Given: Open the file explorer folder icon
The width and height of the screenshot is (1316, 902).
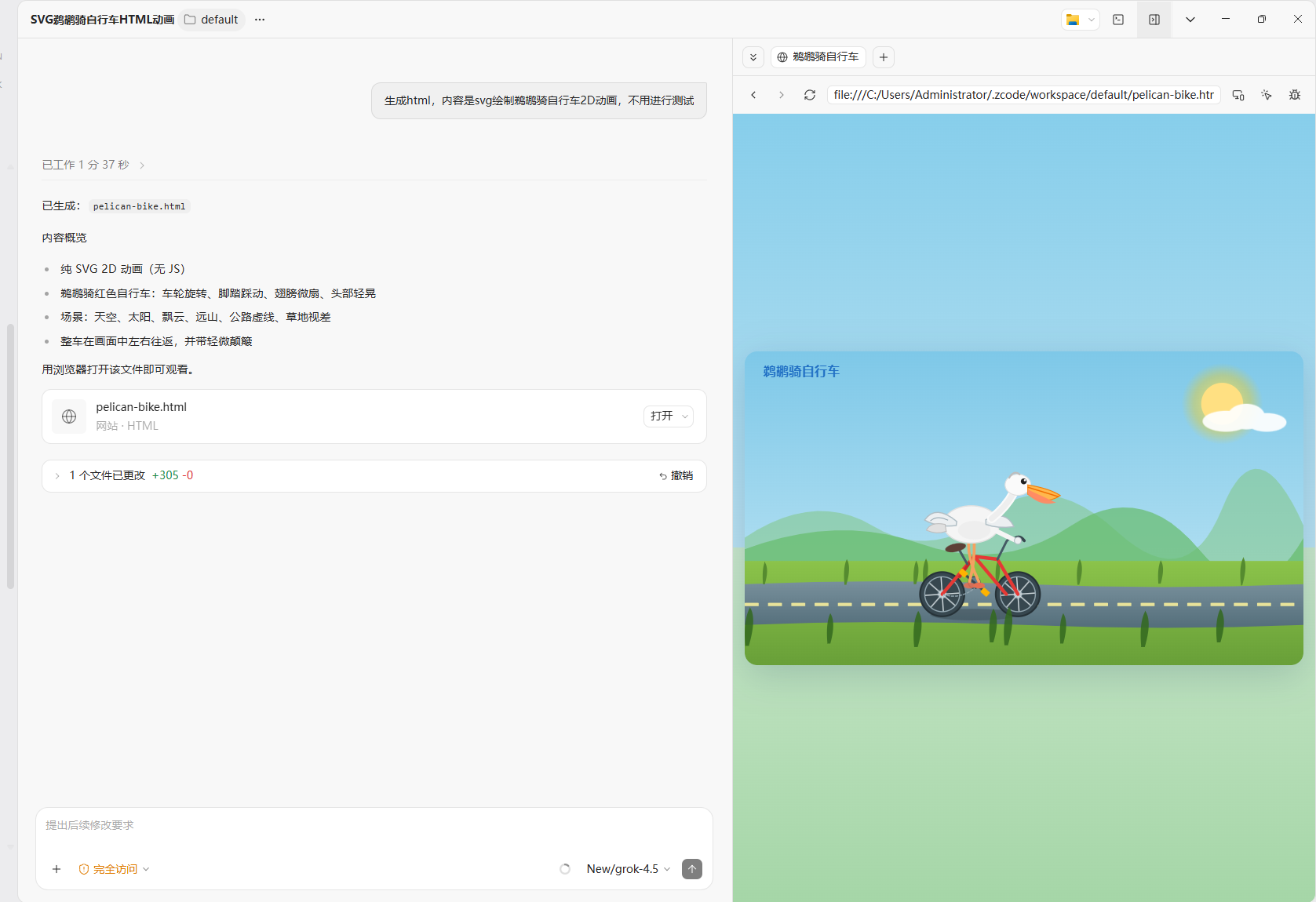Looking at the screenshot, I should pyautogui.click(x=1073, y=20).
